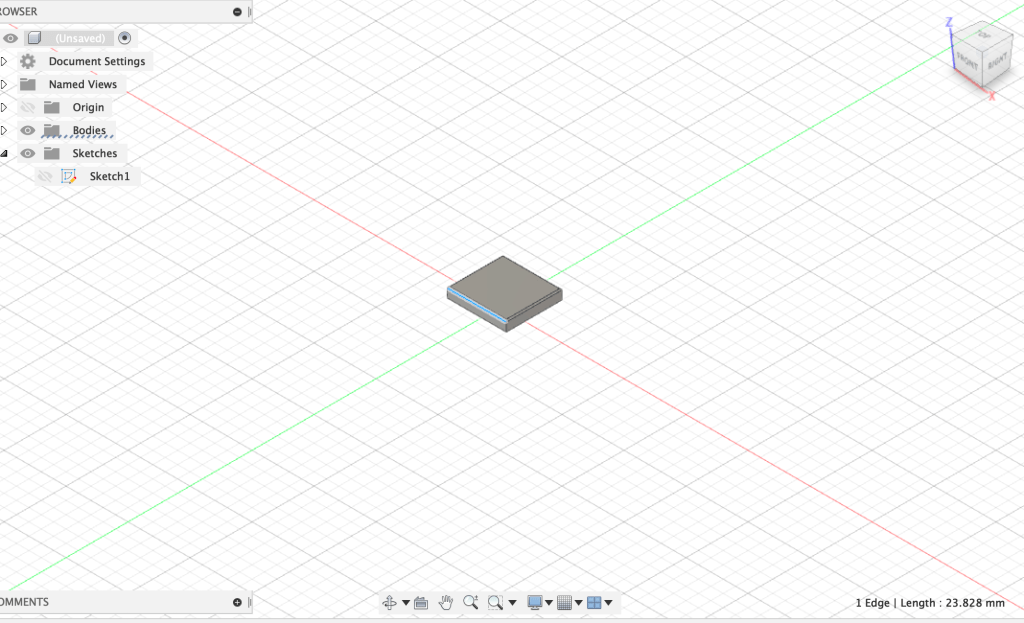Click the Sketch1 sketch icon
The height and width of the screenshot is (623, 1024).
69,177
